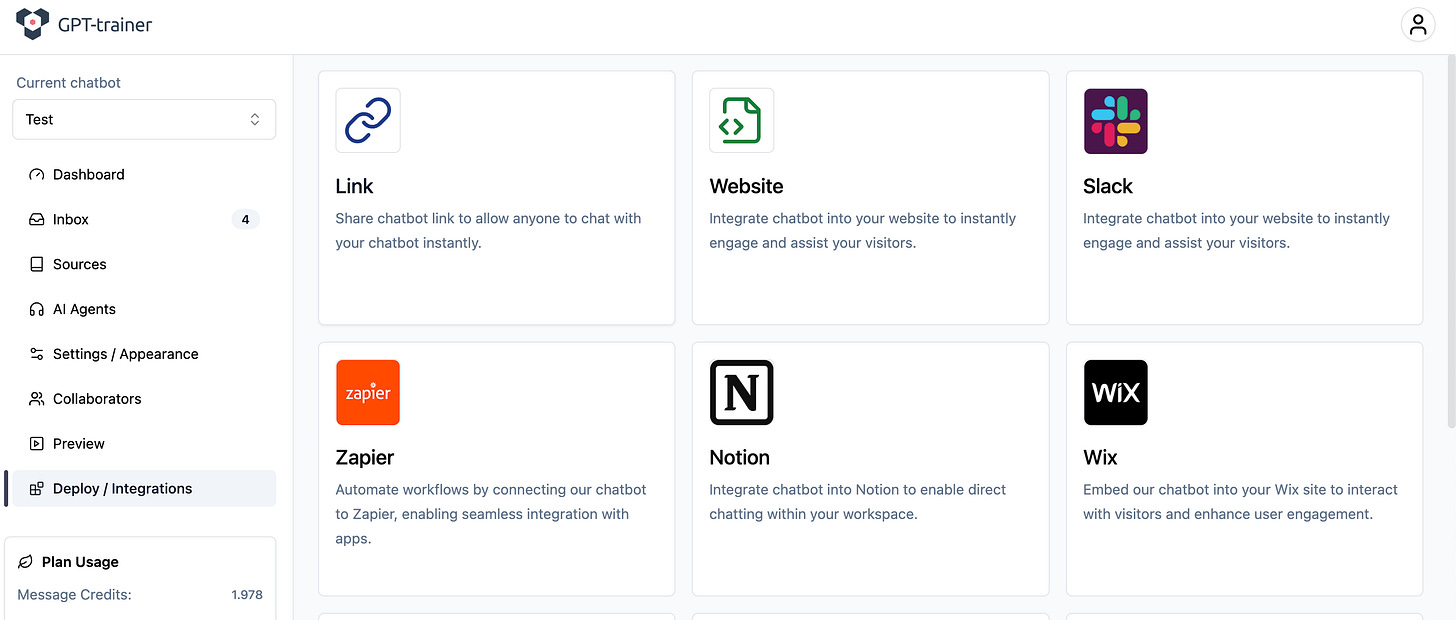Click the GPT-trainer hexagon logo icon
Screen dimensions: 1456x620
click(33, 24)
